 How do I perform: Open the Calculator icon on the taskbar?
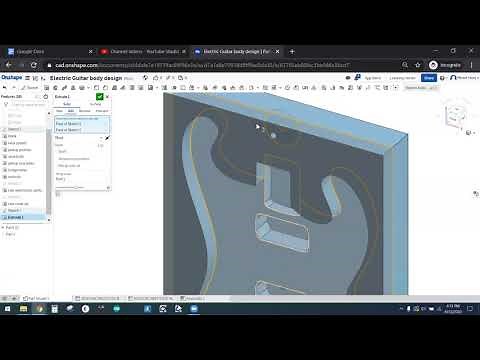[x=55, y=309]
